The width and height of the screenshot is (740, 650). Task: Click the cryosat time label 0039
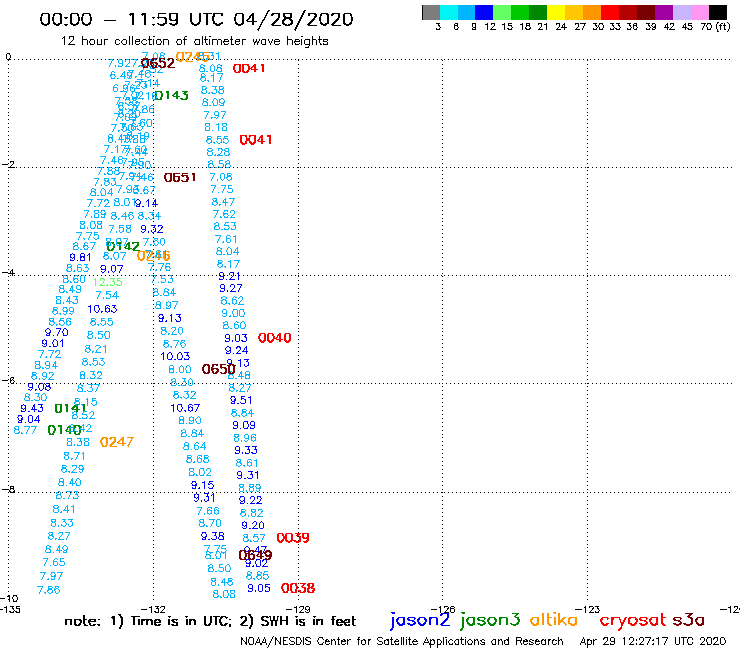point(293,538)
